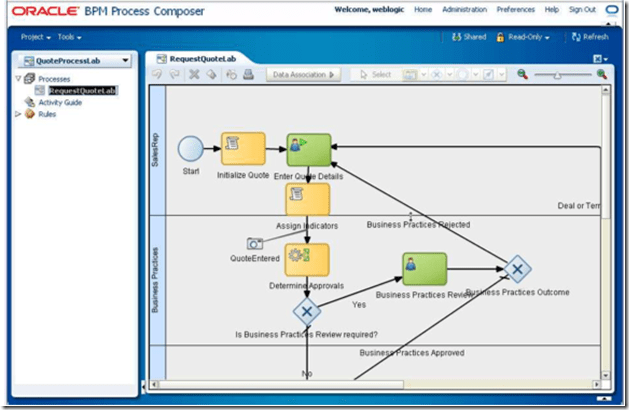Click the panel collapse arrow beside canvas

(x=144, y=387)
